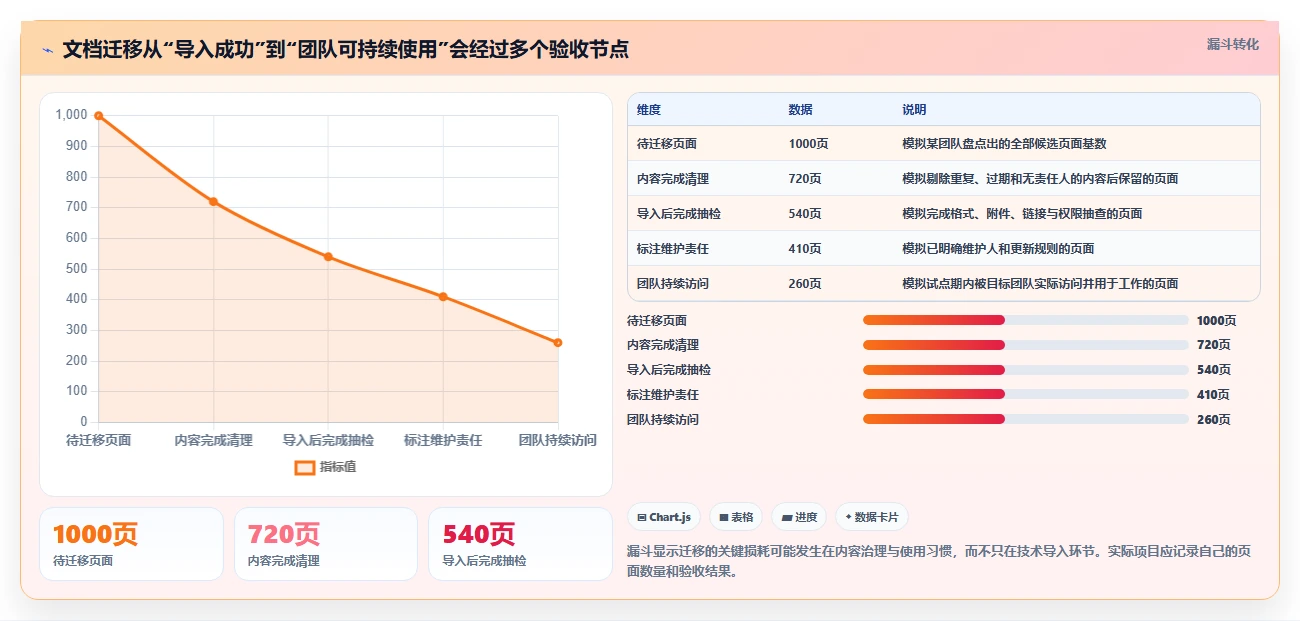Open the 1000页 待迁移页面 stat card

pyautogui.click(x=131, y=544)
